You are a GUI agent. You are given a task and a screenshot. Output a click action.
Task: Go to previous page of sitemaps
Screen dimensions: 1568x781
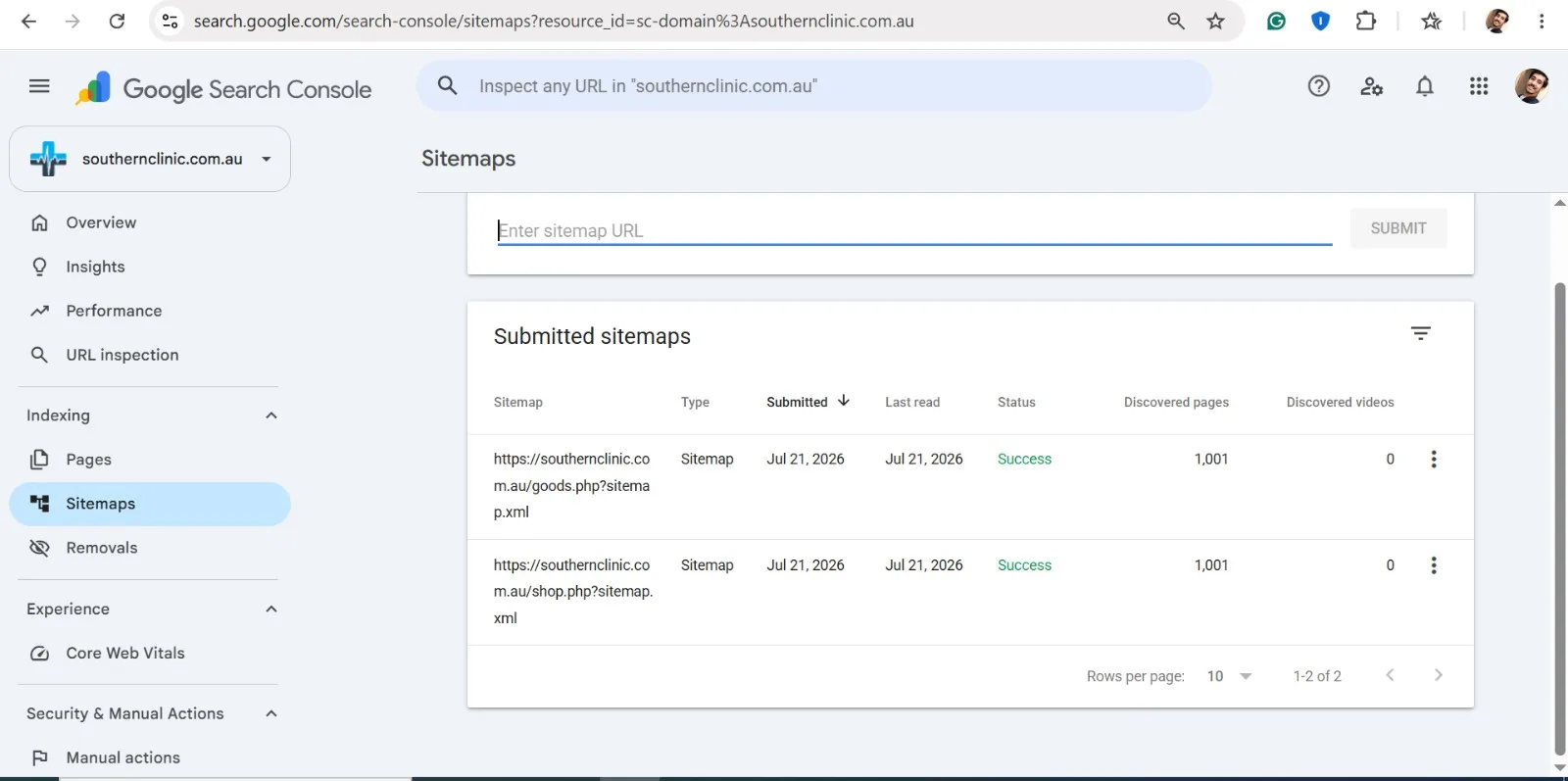(x=1390, y=675)
